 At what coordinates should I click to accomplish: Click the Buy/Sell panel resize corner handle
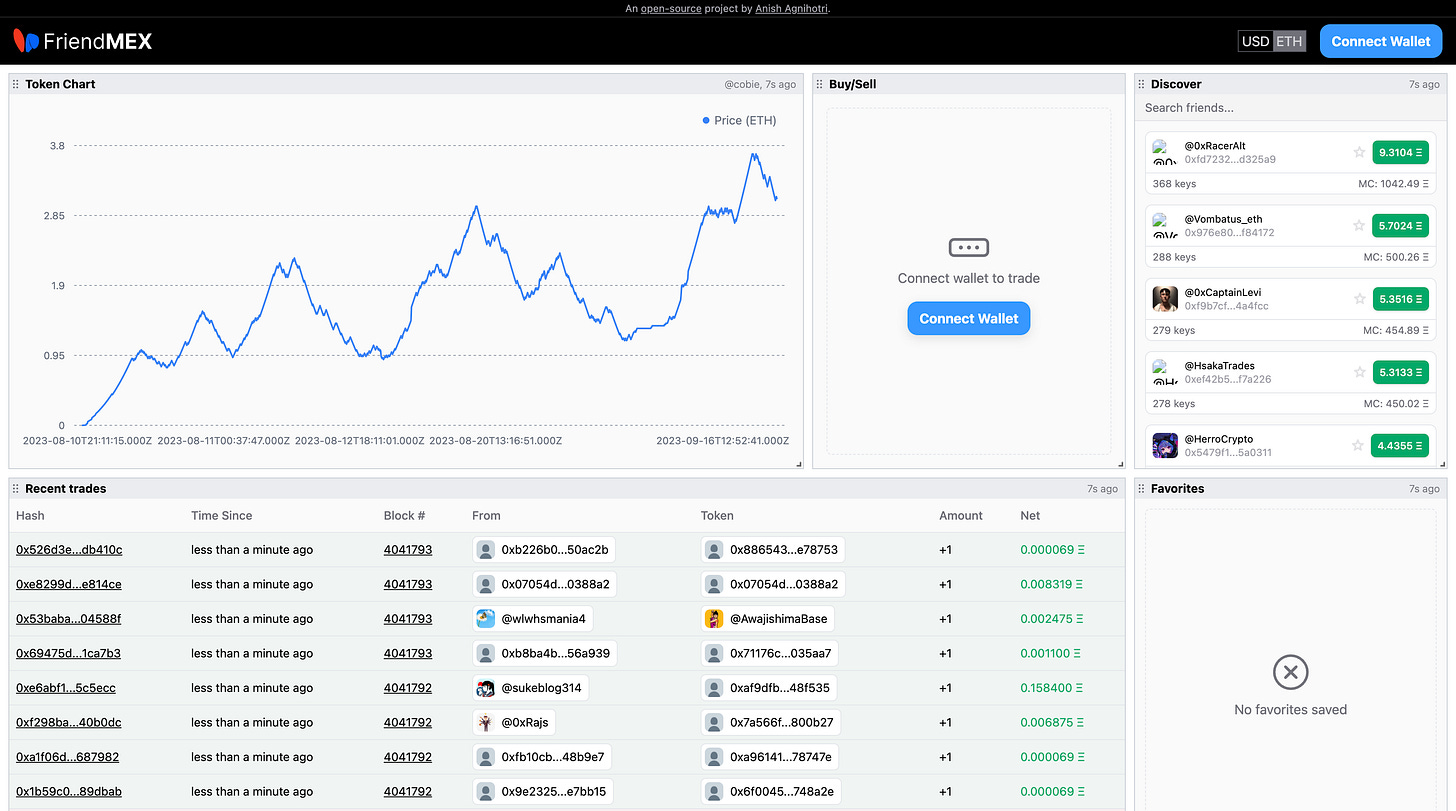click(1120, 463)
